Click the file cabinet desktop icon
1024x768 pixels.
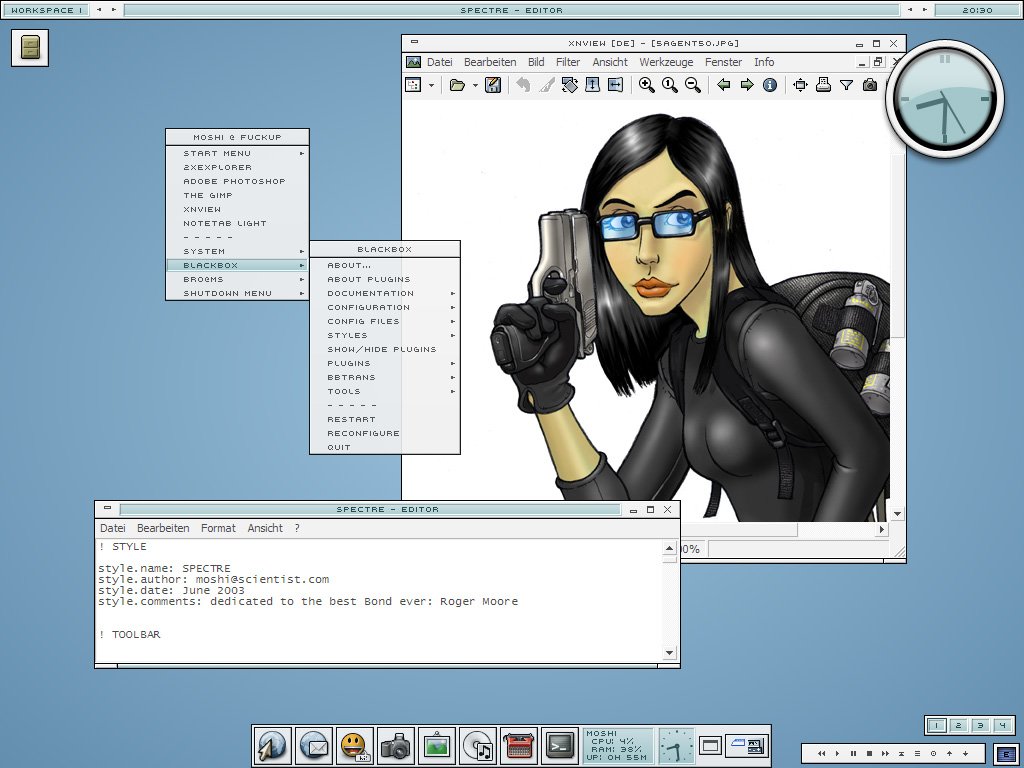click(30, 48)
